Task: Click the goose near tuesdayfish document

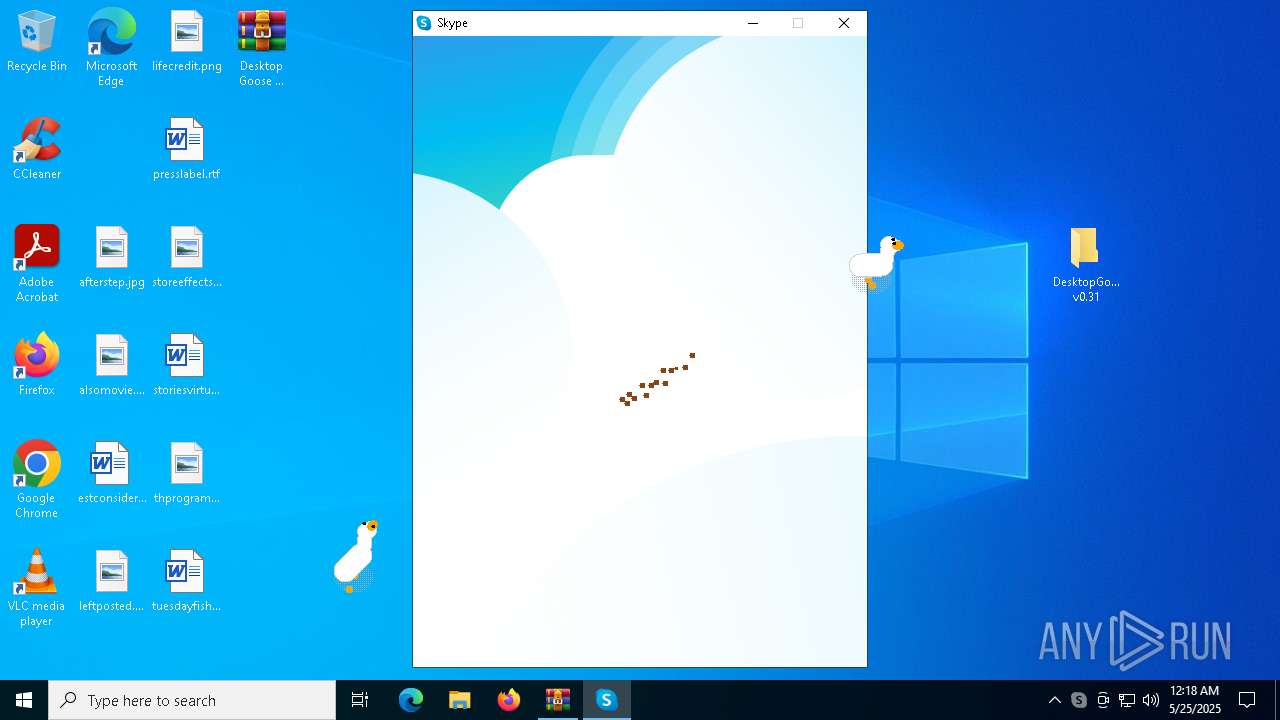Action: (355, 556)
